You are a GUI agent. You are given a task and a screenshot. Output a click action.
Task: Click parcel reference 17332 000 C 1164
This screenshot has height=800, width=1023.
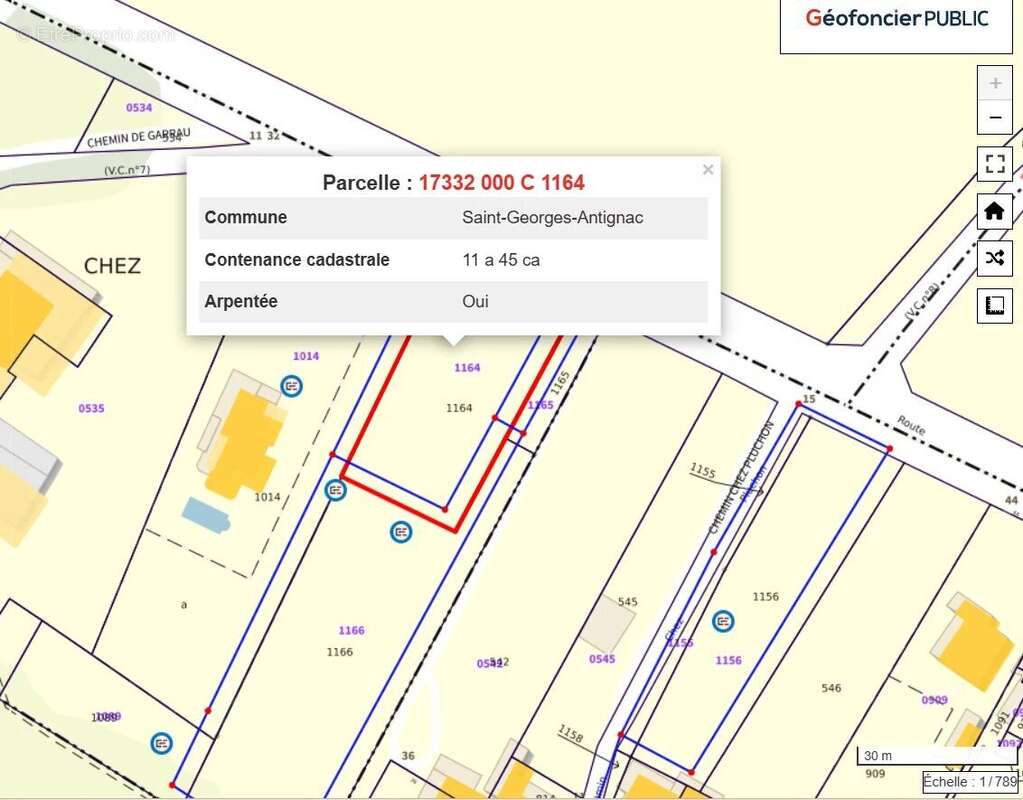click(x=501, y=183)
